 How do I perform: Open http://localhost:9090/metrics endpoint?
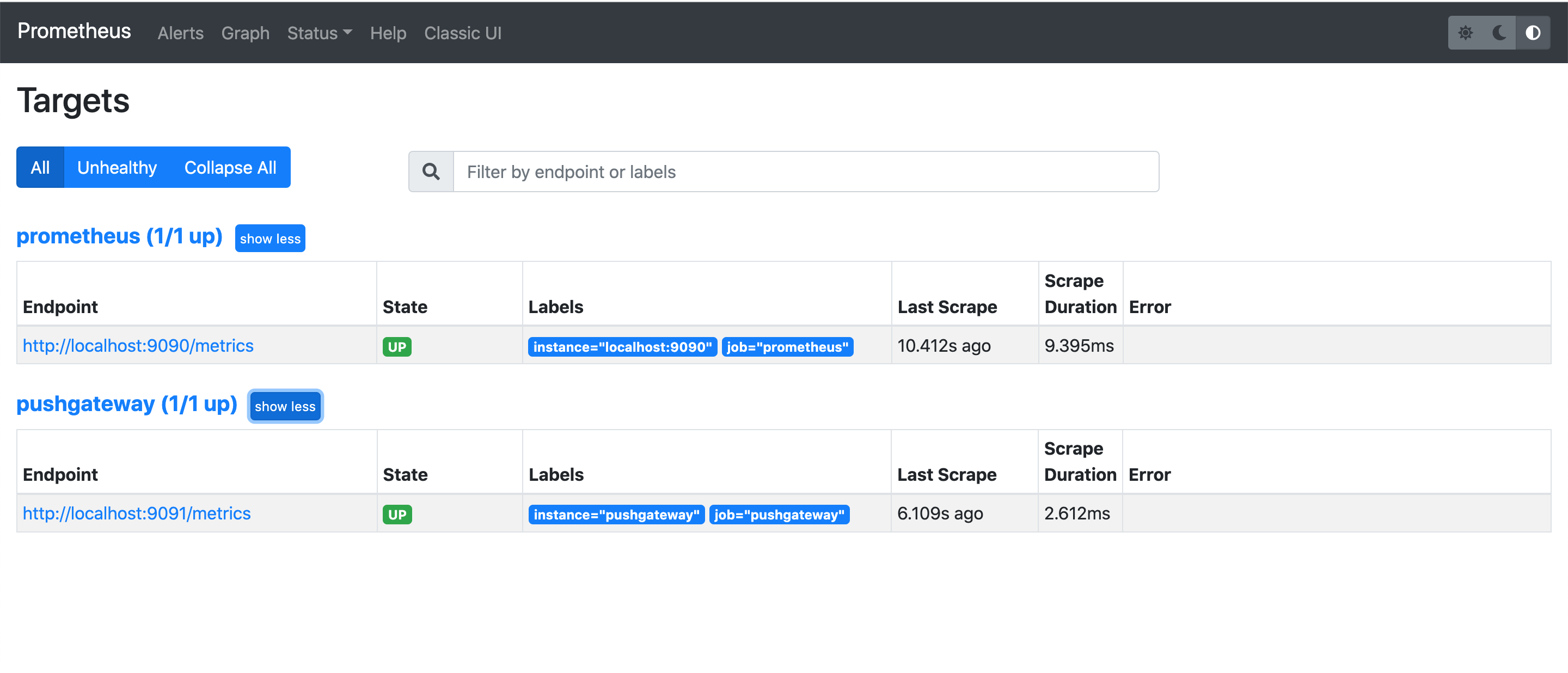point(138,346)
